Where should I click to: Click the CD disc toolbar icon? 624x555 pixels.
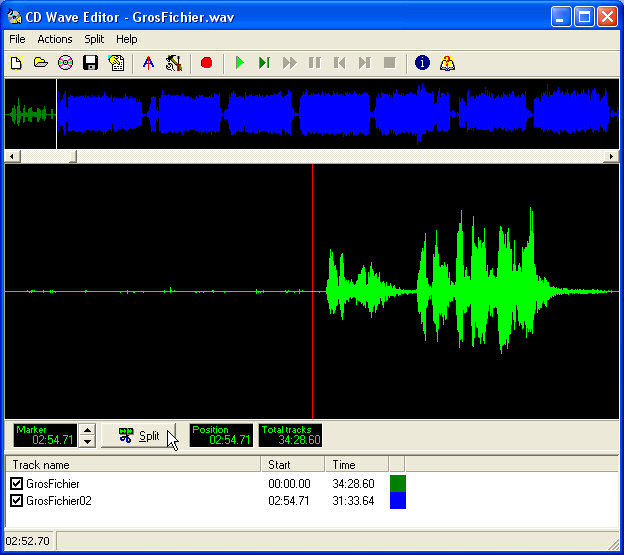point(66,63)
